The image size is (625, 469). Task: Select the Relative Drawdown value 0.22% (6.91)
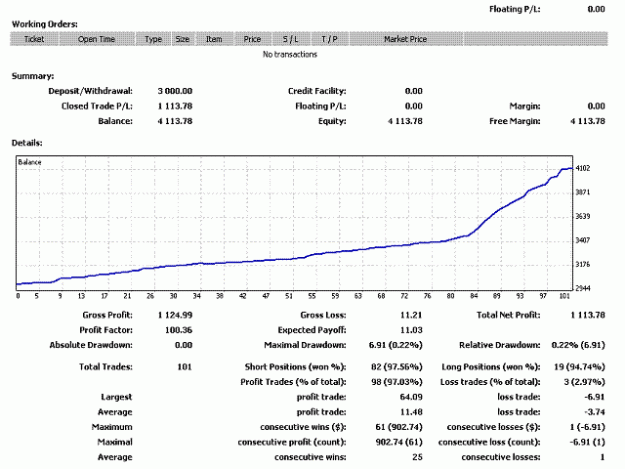(578, 345)
